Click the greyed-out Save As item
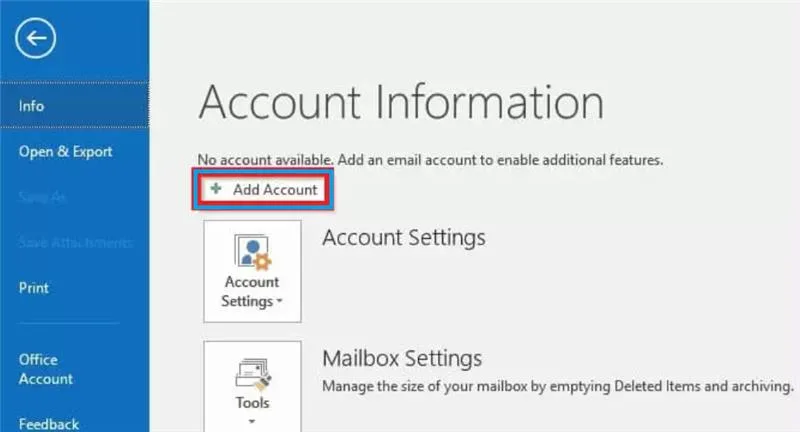800x432 pixels. 42,197
